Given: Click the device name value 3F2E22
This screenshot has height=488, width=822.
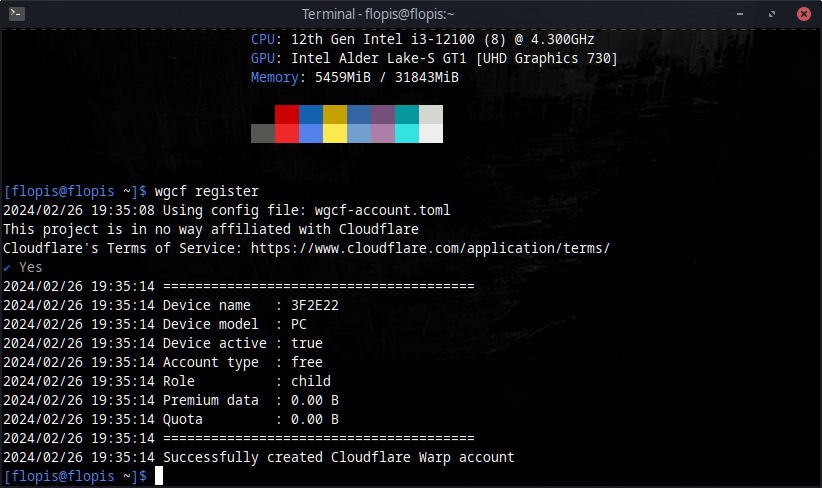Looking at the screenshot, I should coord(315,305).
